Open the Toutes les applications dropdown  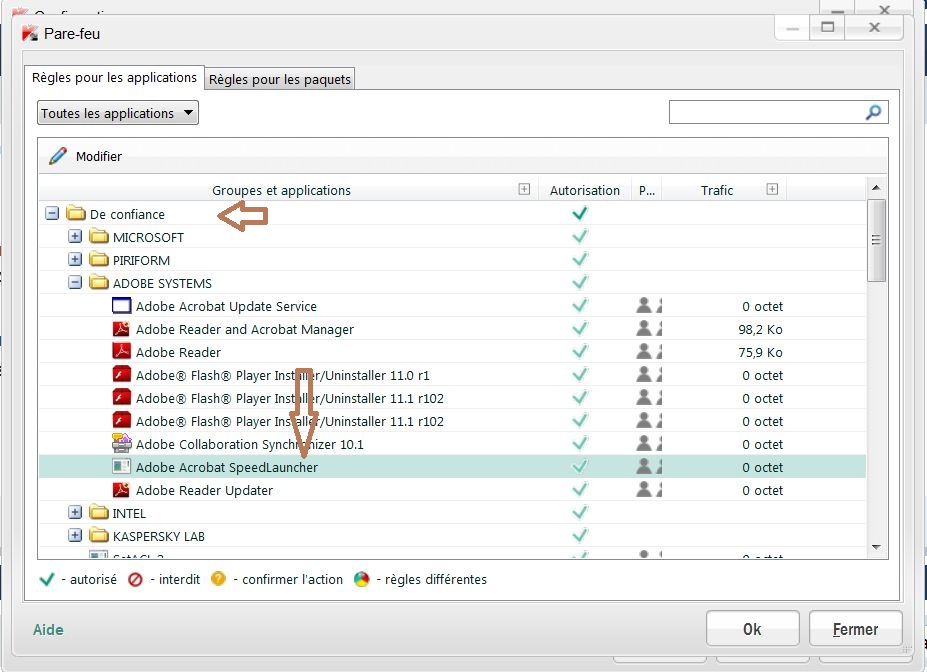118,113
